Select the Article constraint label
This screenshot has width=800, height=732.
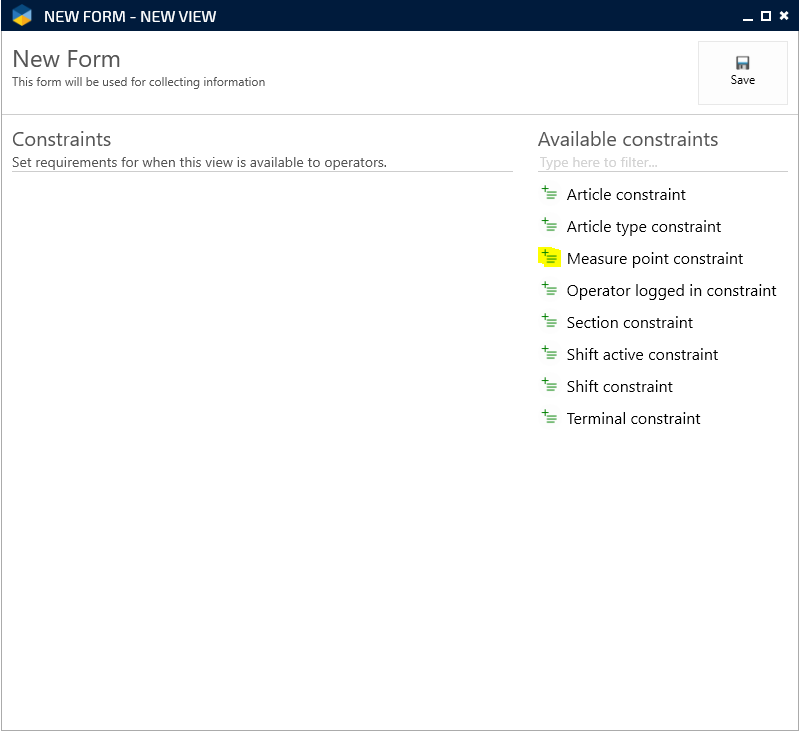(x=626, y=195)
